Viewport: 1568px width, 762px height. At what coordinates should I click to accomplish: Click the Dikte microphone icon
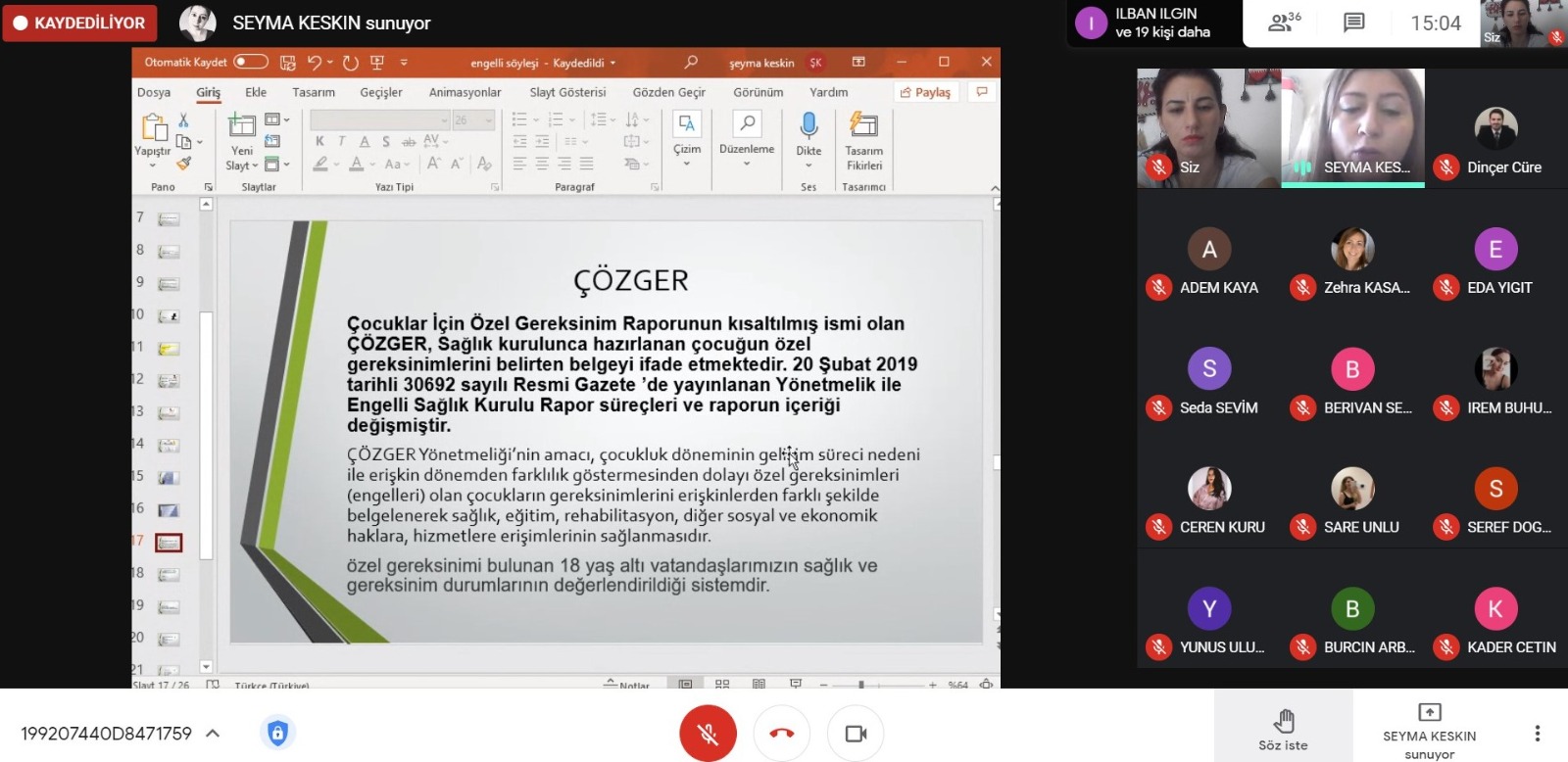(808, 125)
